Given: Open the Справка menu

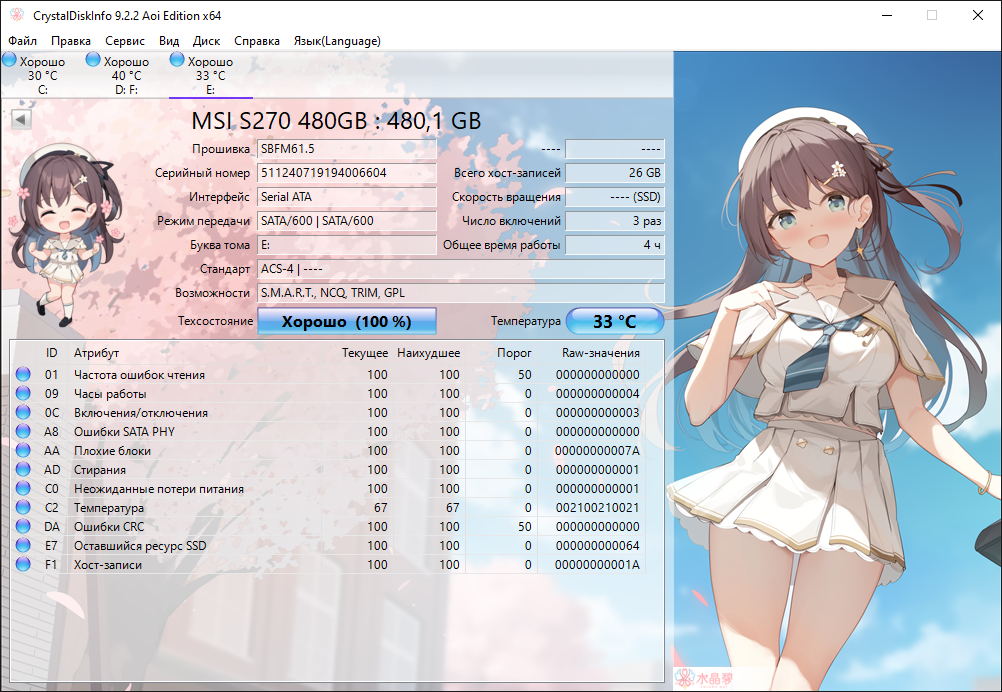Looking at the screenshot, I should point(257,41).
